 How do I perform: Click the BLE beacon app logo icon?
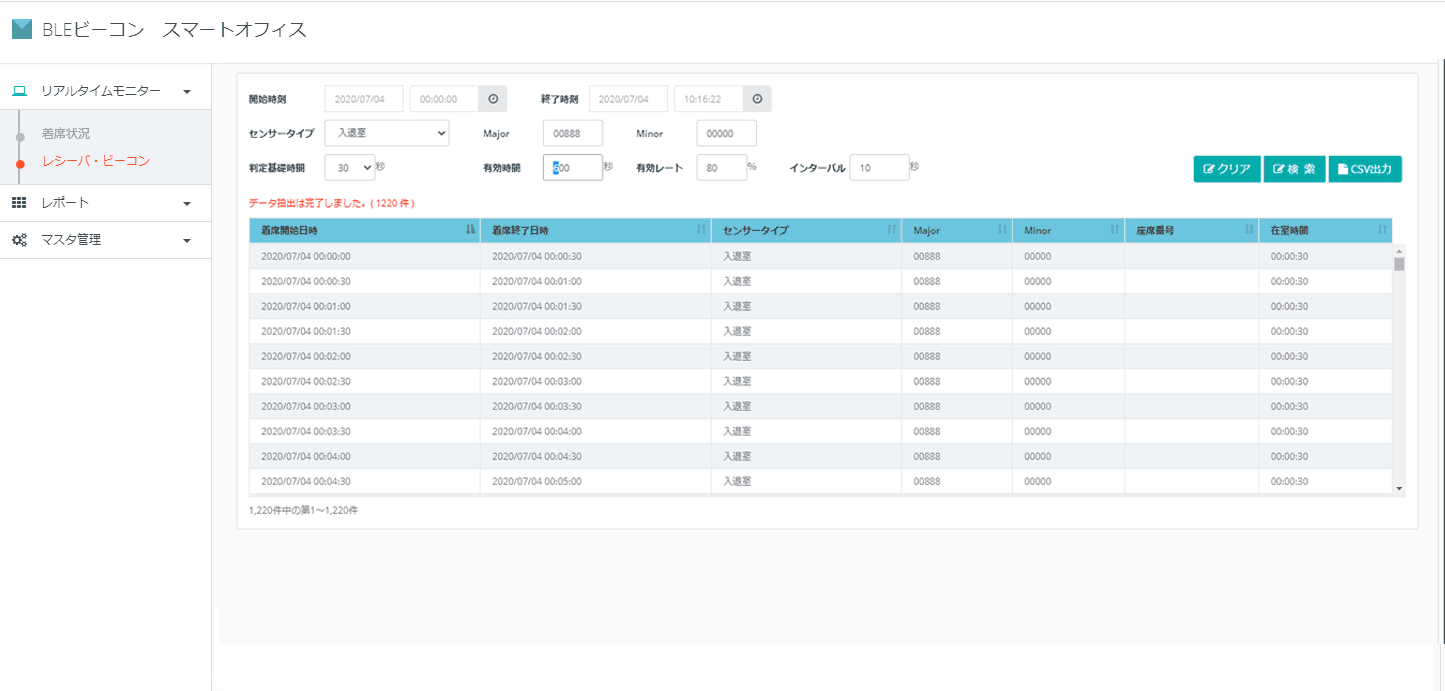[22, 29]
